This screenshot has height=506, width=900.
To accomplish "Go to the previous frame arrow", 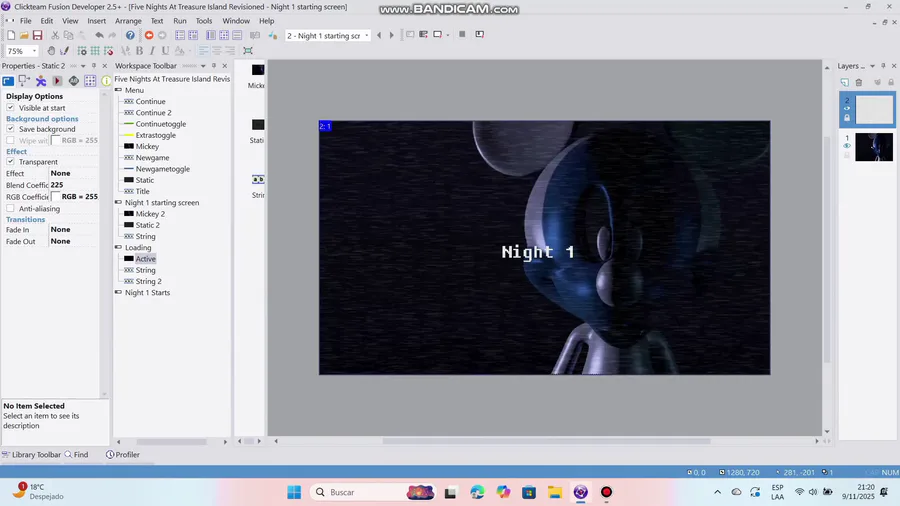I will 379,36.
